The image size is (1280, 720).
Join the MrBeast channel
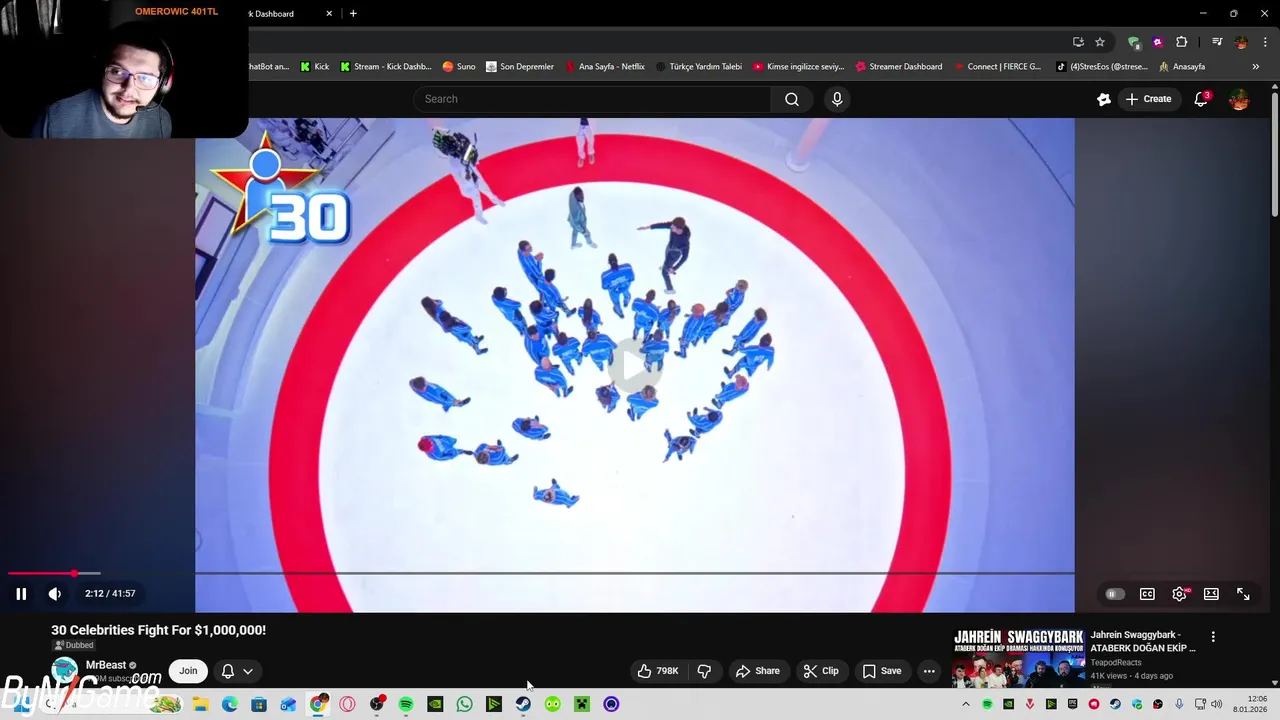click(188, 671)
